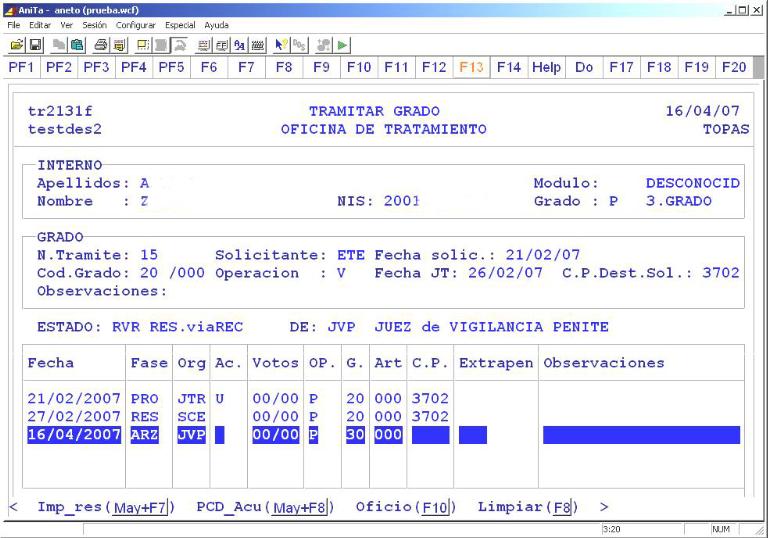The image size is (768, 538).
Task: Click the highlighted Observaciones field in row 16/04/2007
Action: click(641, 435)
